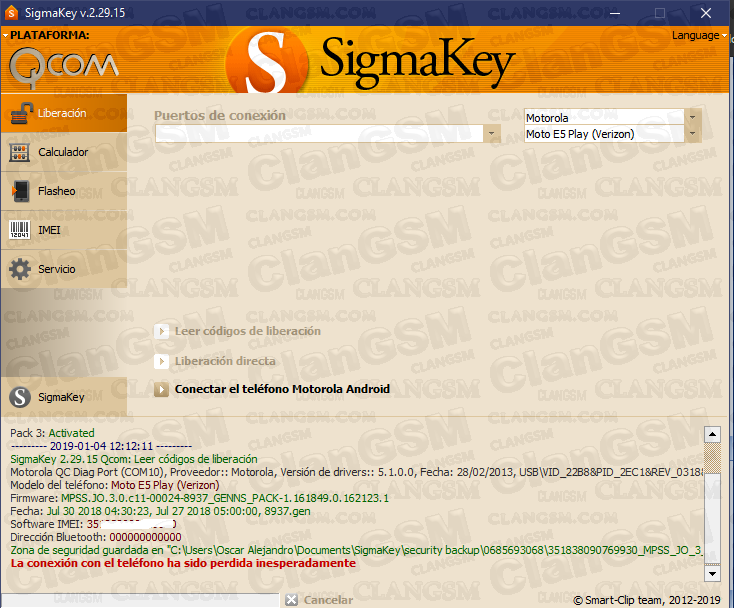Click the red connection lost error message

coord(183,563)
